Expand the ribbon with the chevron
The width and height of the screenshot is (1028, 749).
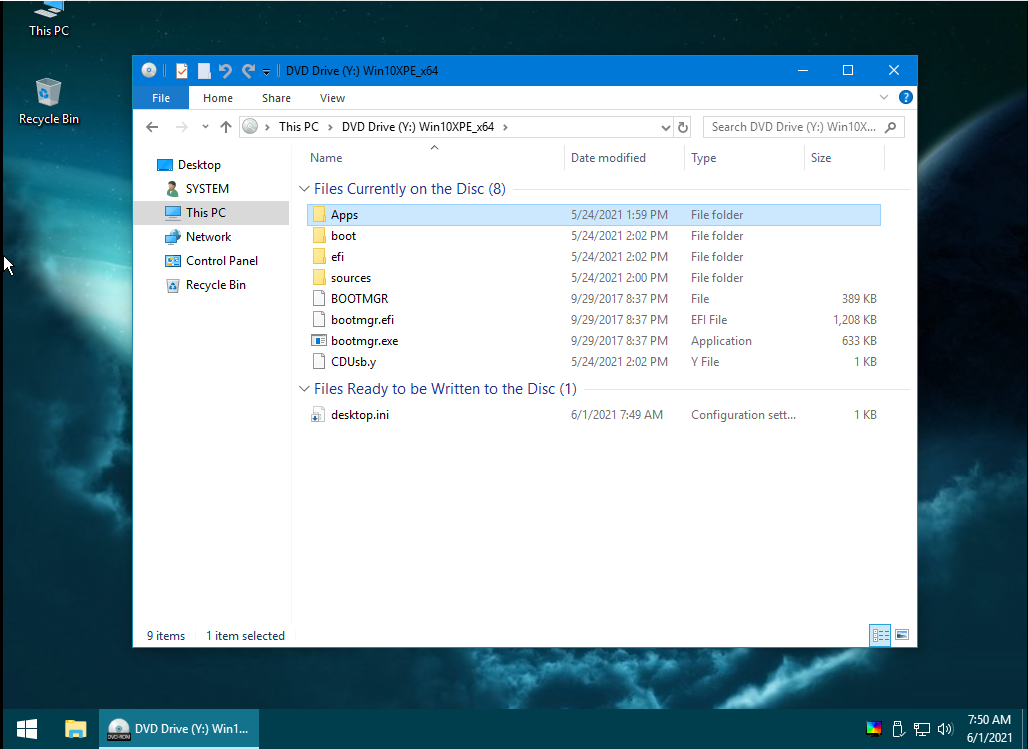click(x=884, y=97)
